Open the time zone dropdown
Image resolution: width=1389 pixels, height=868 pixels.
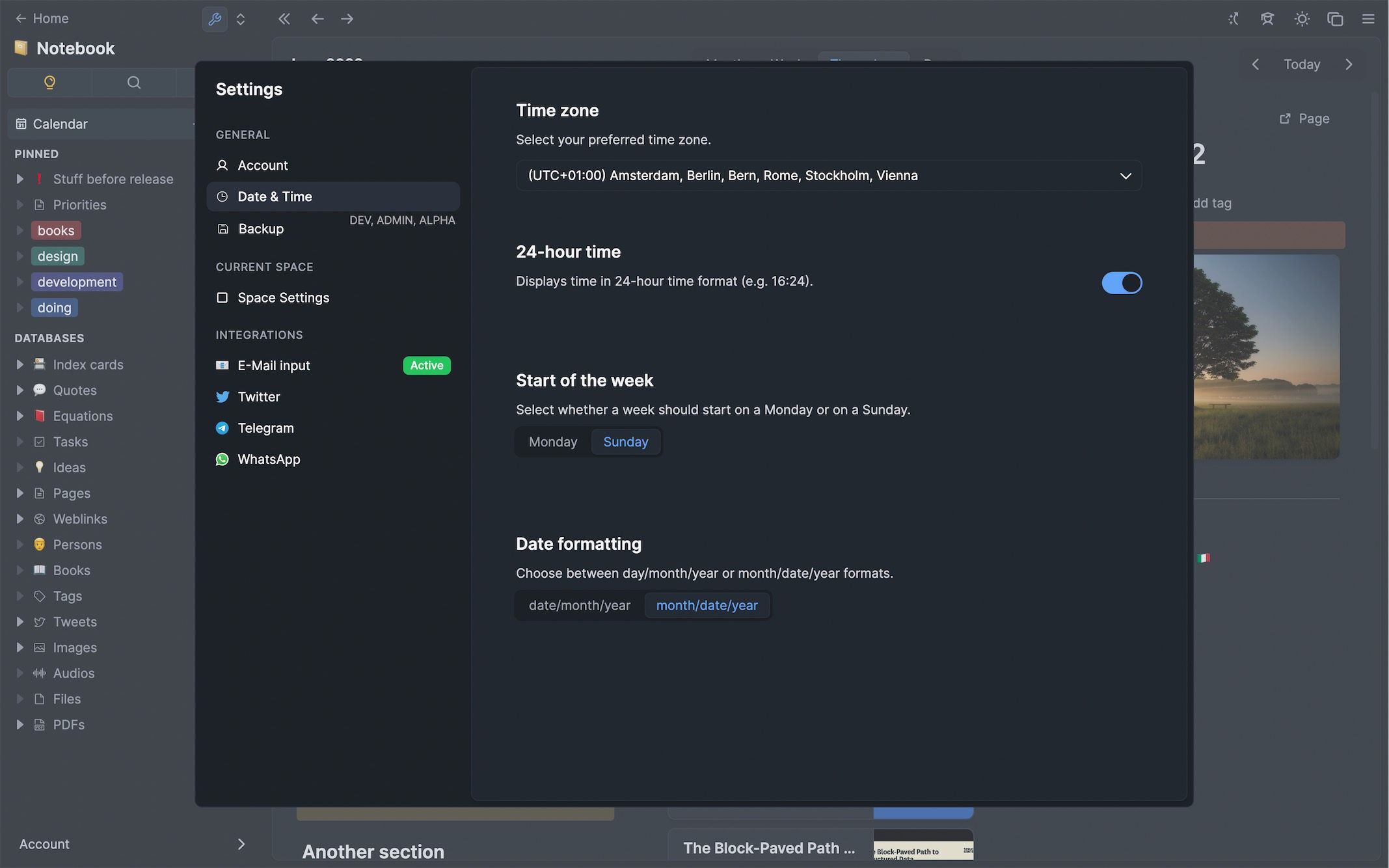click(x=828, y=175)
